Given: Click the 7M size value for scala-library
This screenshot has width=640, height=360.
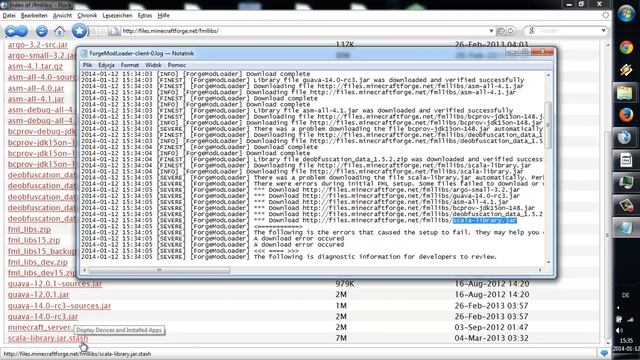Looking at the screenshot, I should coord(341,338).
